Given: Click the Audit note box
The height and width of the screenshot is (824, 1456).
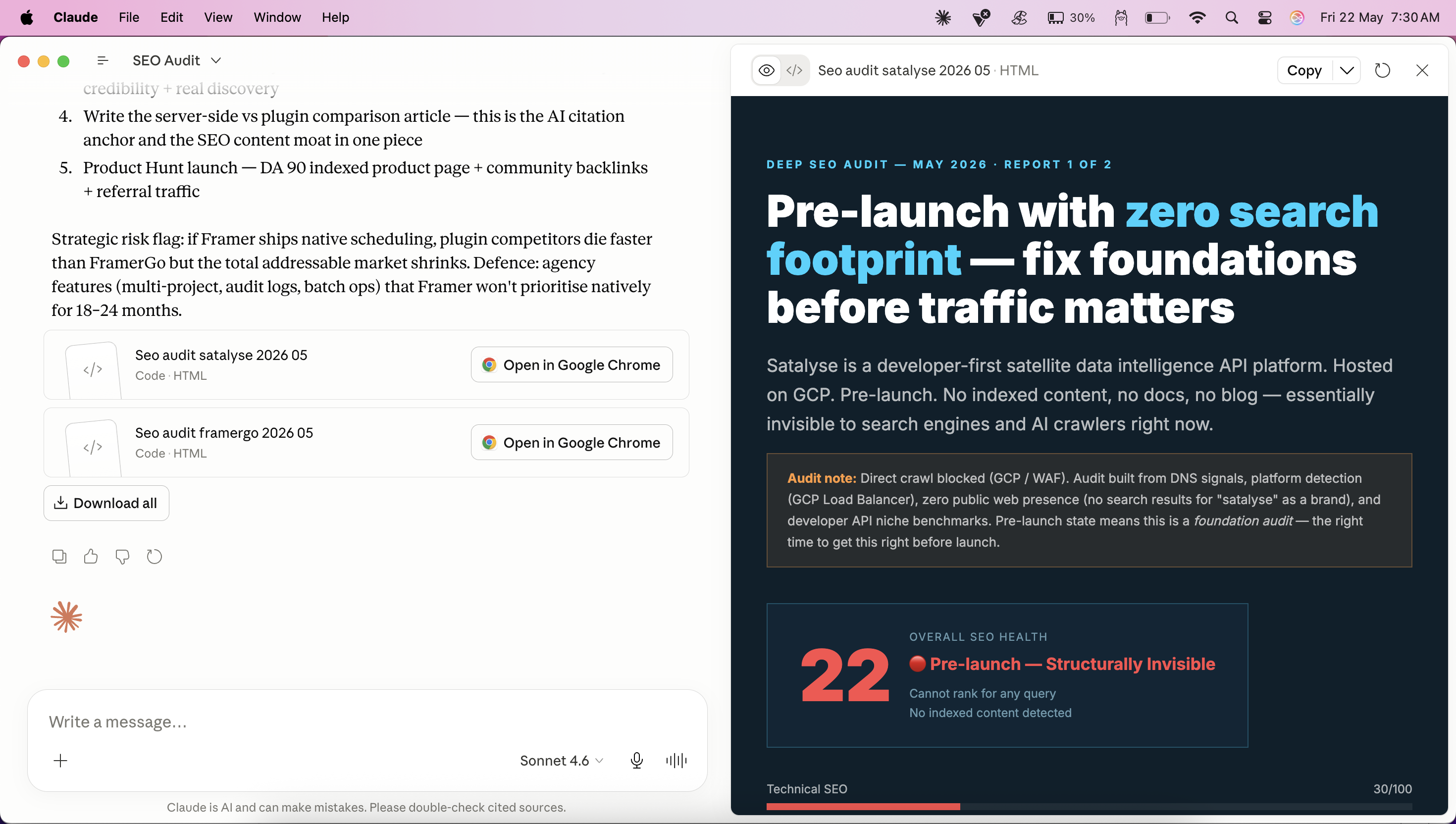Looking at the screenshot, I should coord(1089,510).
